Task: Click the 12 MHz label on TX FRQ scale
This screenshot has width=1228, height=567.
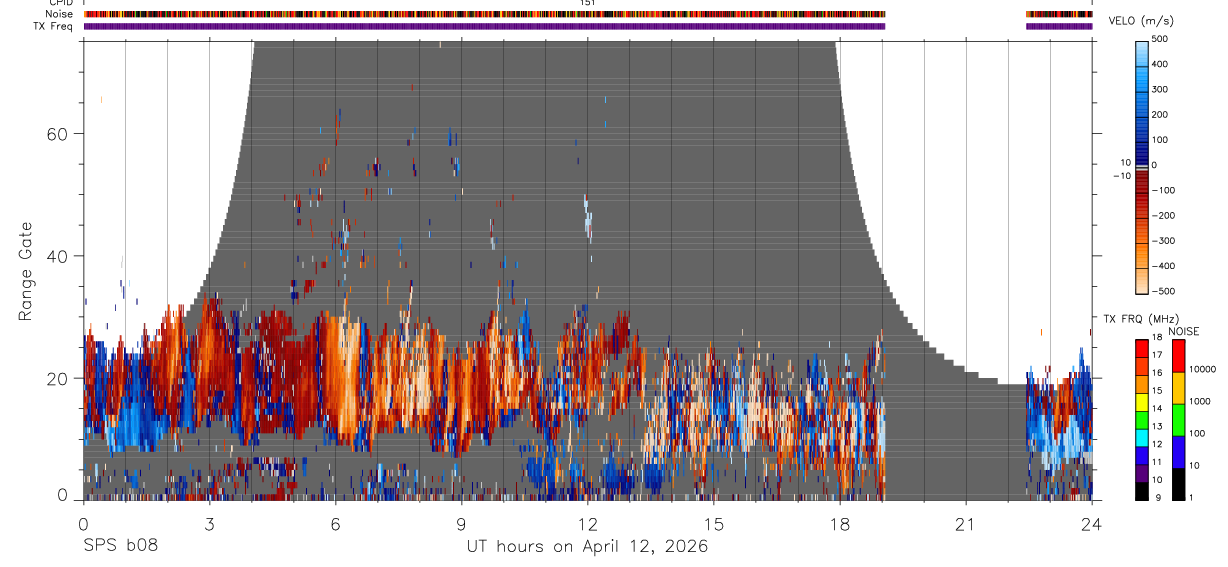Action: pyautogui.click(x=1158, y=444)
